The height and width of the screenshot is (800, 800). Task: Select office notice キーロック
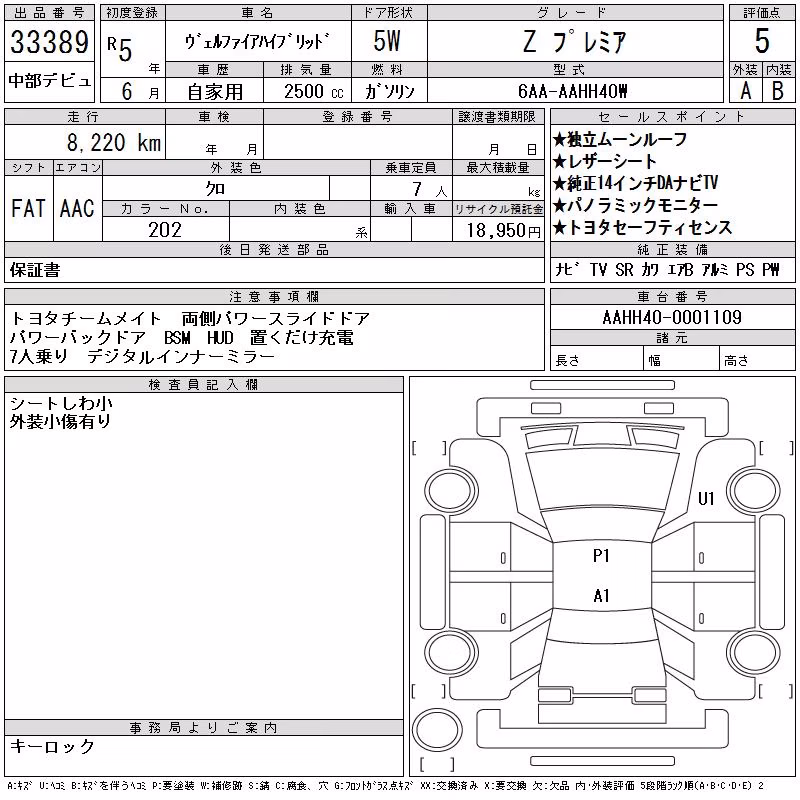pos(53,746)
